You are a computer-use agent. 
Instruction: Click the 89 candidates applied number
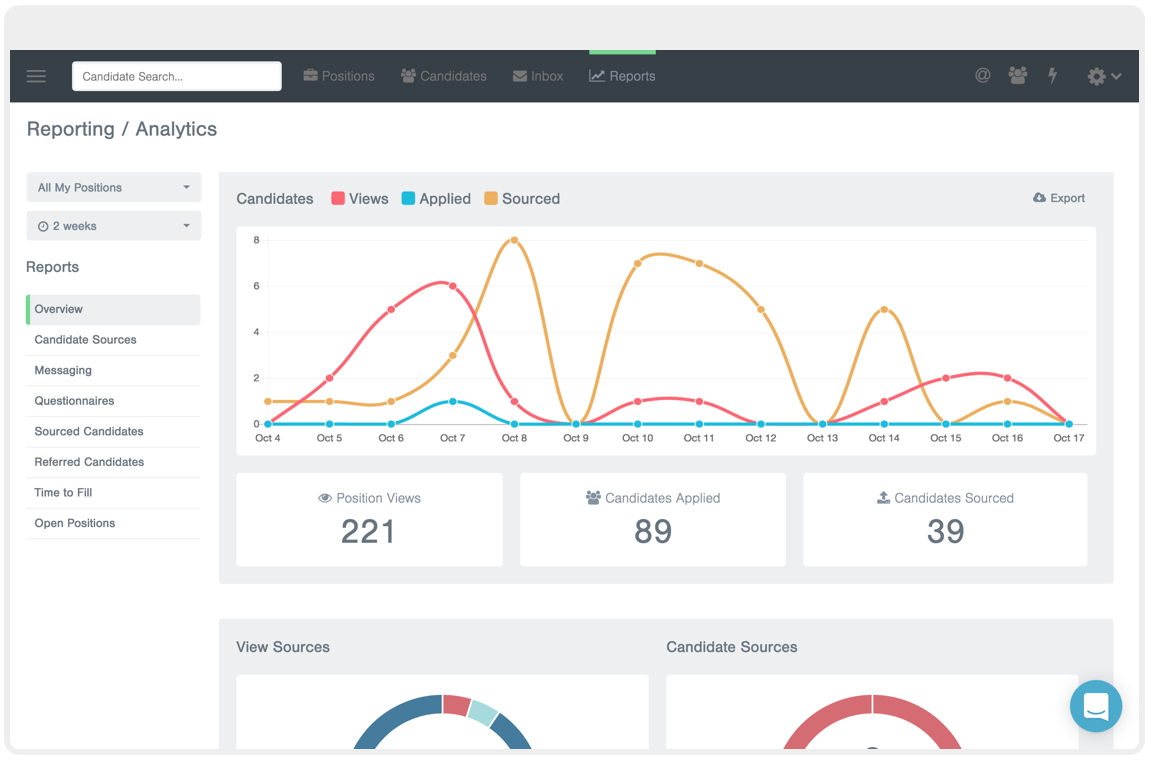point(653,531)
